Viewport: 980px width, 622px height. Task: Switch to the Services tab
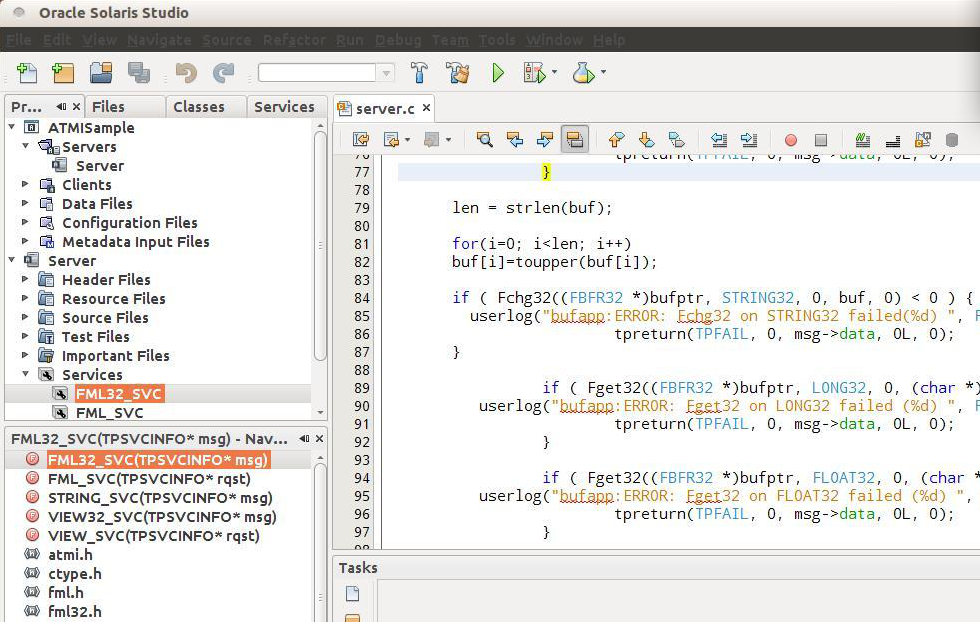point(287,107)
